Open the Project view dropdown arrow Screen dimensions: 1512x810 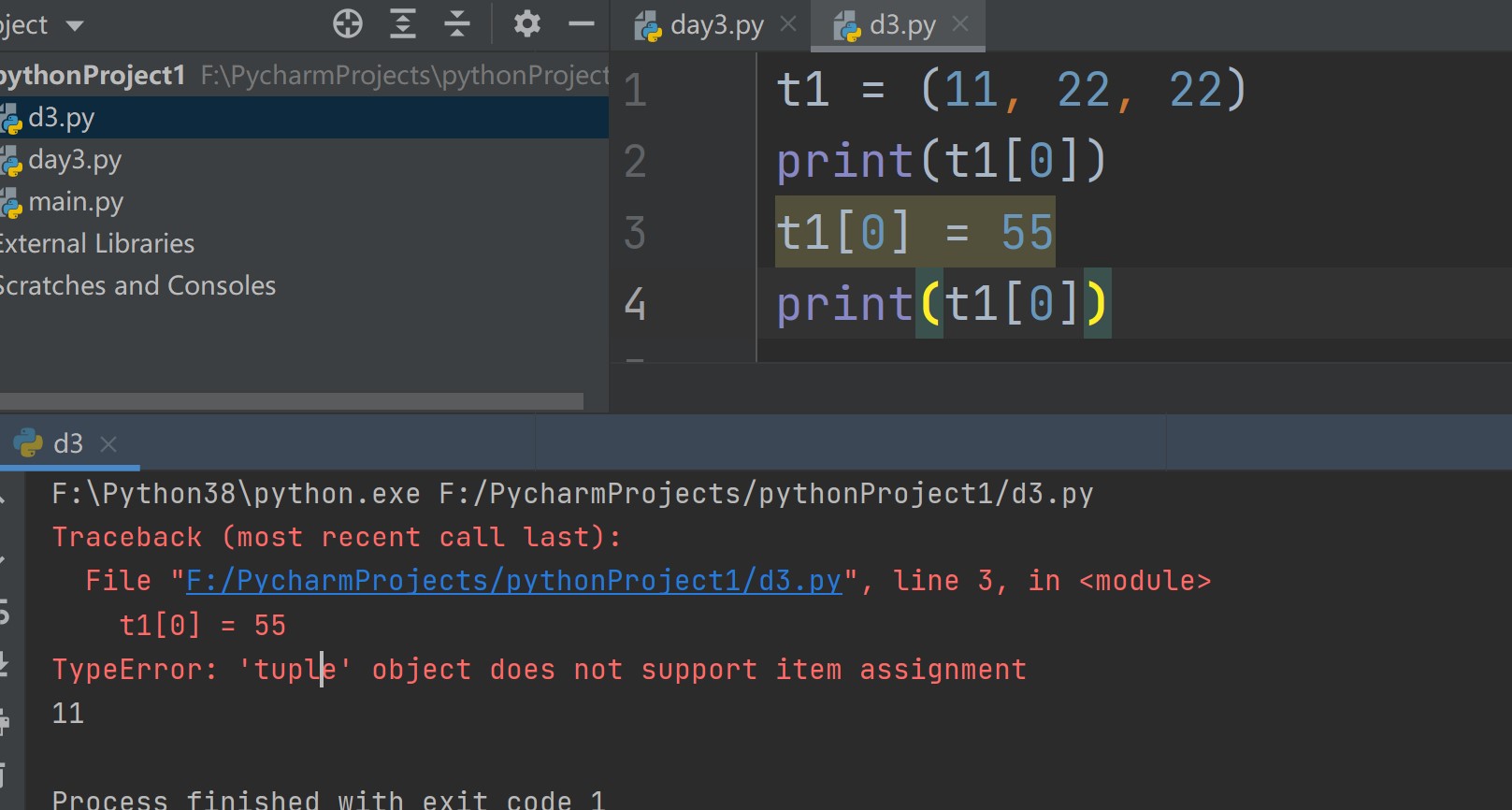coord(75,25)
